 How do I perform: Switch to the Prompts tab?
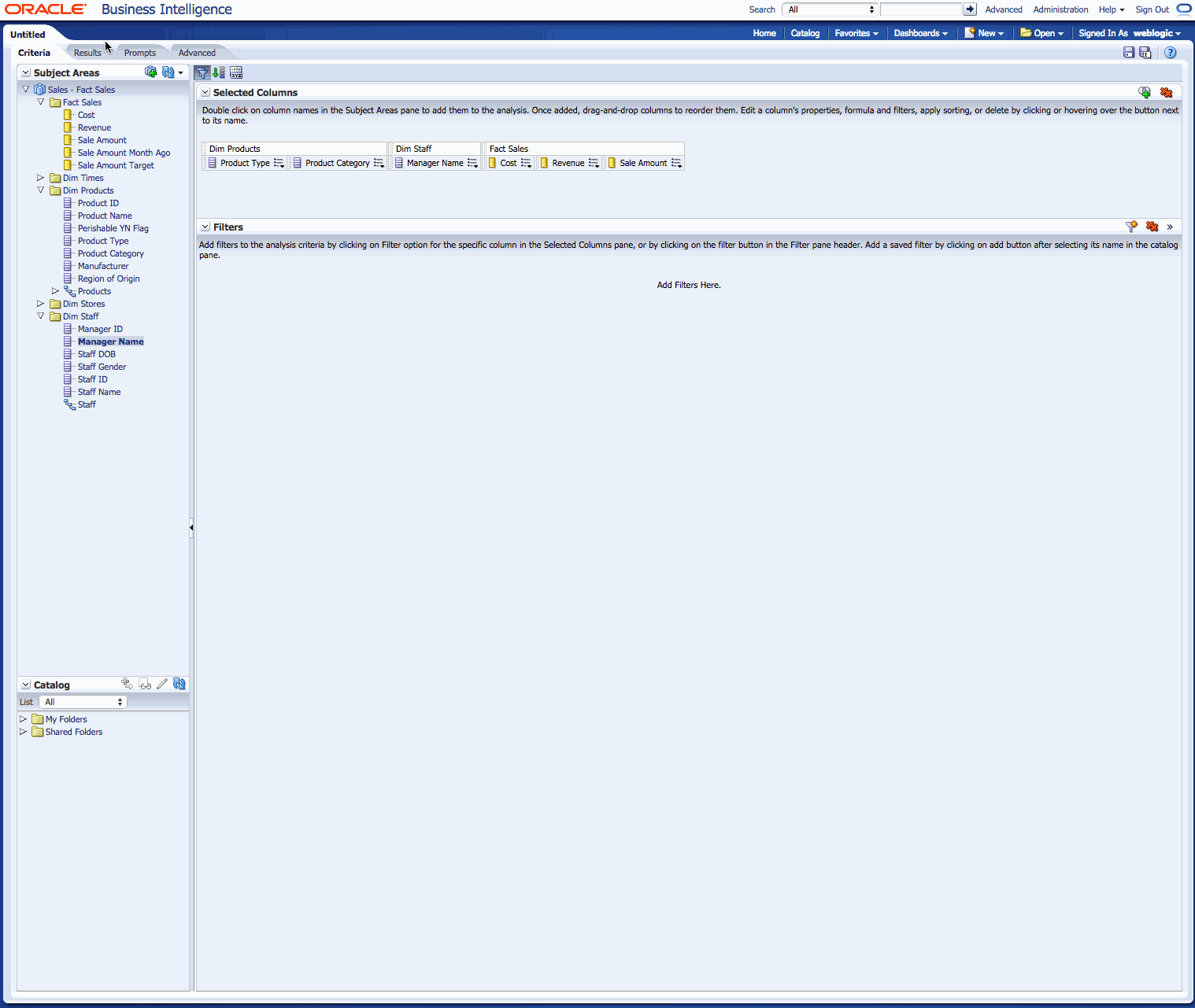click(x=140, y=53)
